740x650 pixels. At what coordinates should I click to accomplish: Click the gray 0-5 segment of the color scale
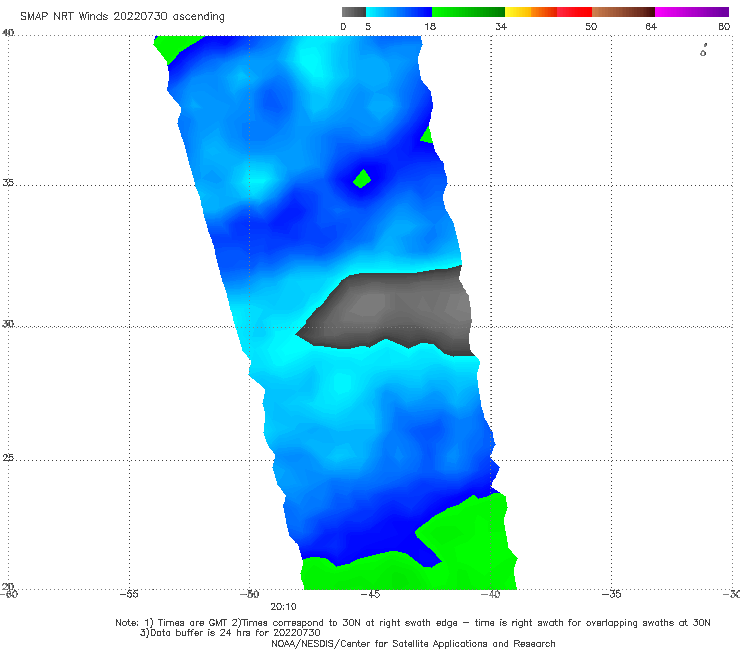click(354, 12)
